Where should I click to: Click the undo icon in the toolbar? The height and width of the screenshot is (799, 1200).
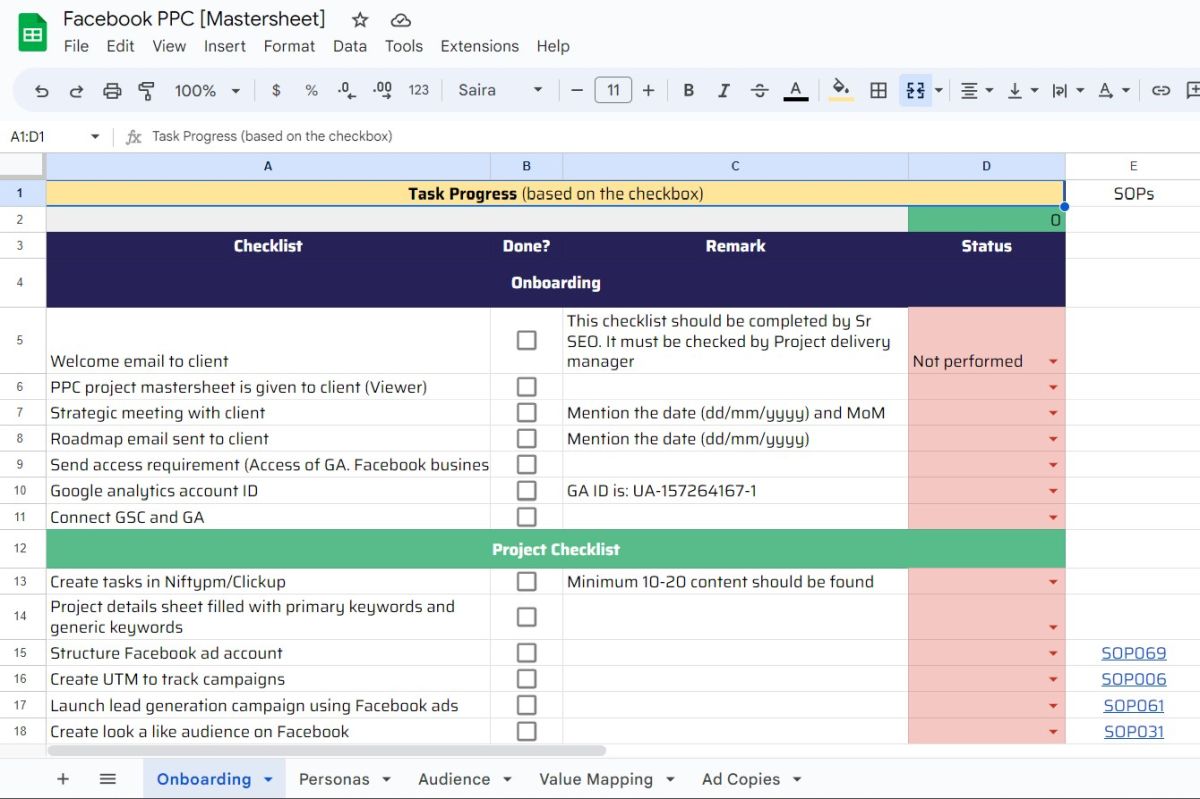coord(41,90)
